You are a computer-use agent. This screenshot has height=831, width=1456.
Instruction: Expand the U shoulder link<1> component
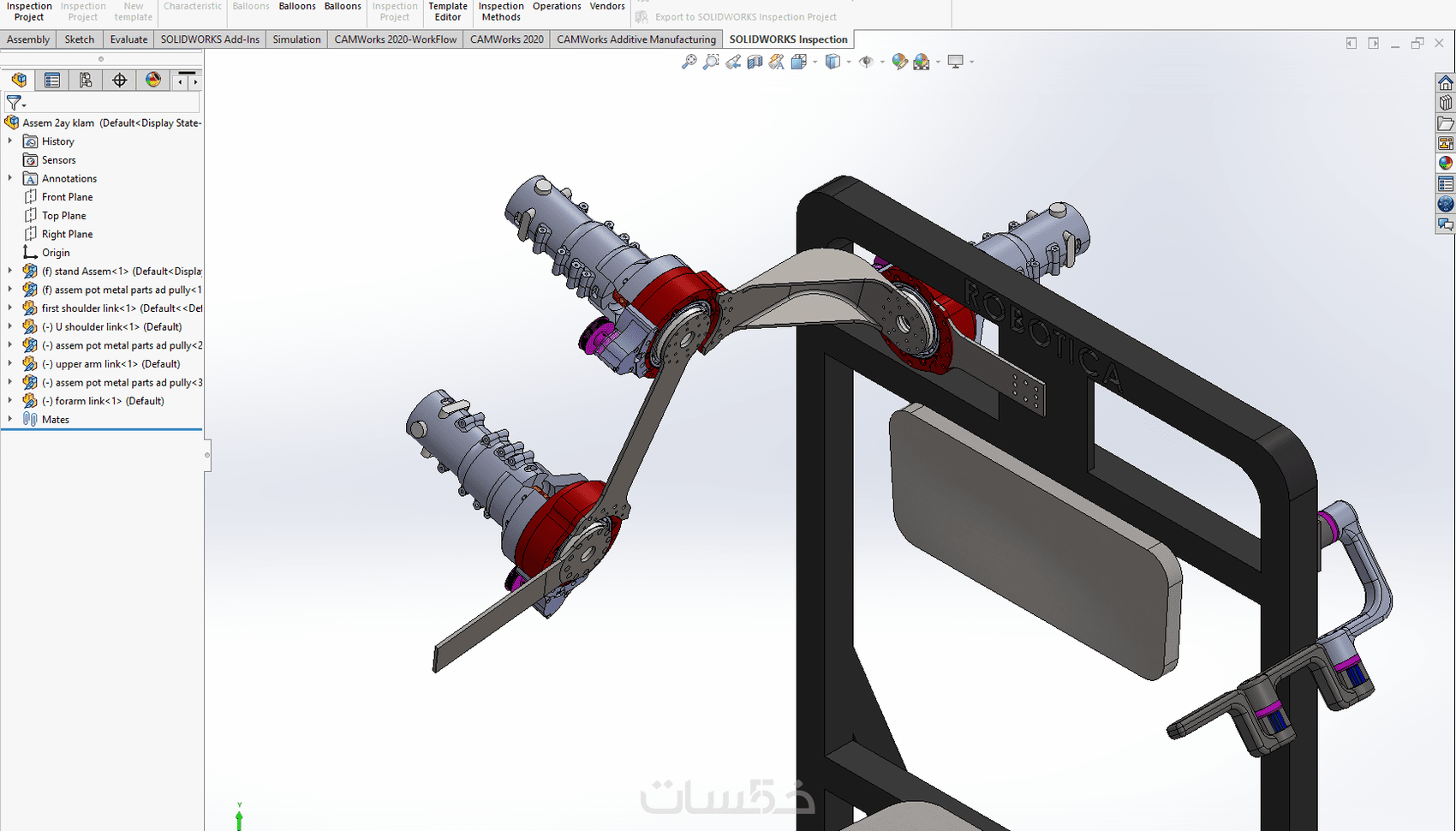coord(10,326)
